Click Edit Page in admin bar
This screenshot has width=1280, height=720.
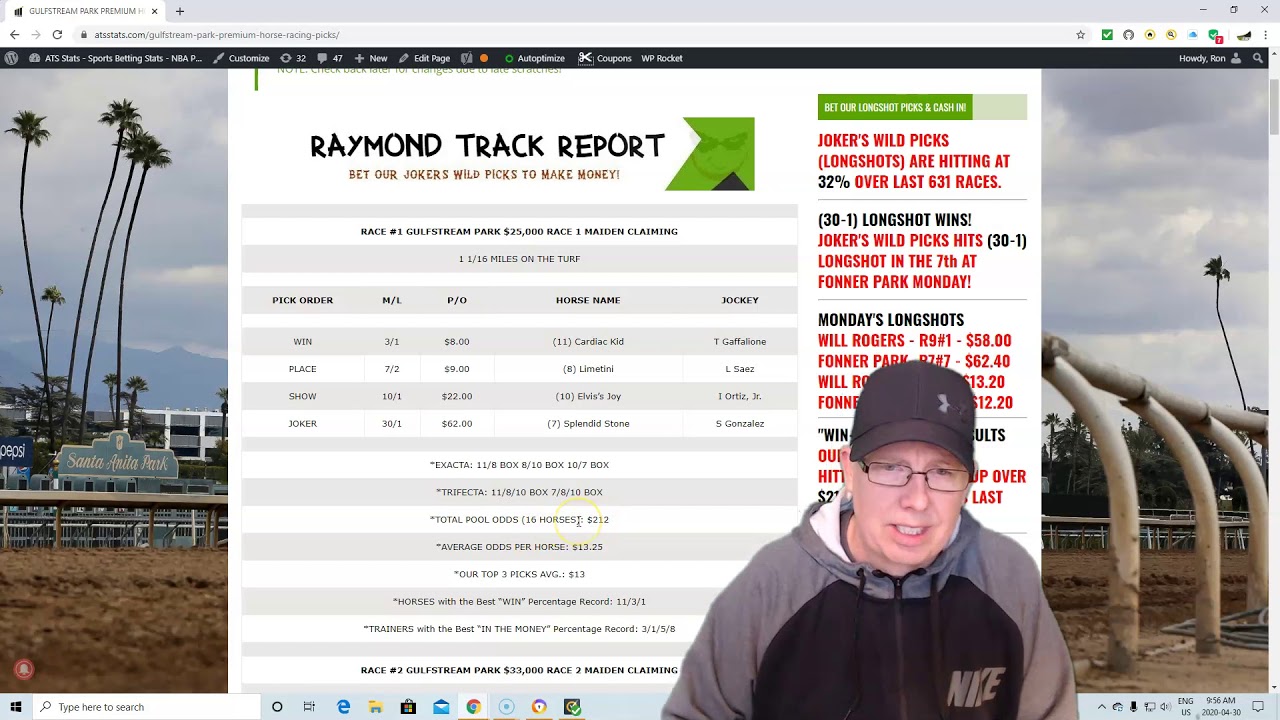point(424,58)
